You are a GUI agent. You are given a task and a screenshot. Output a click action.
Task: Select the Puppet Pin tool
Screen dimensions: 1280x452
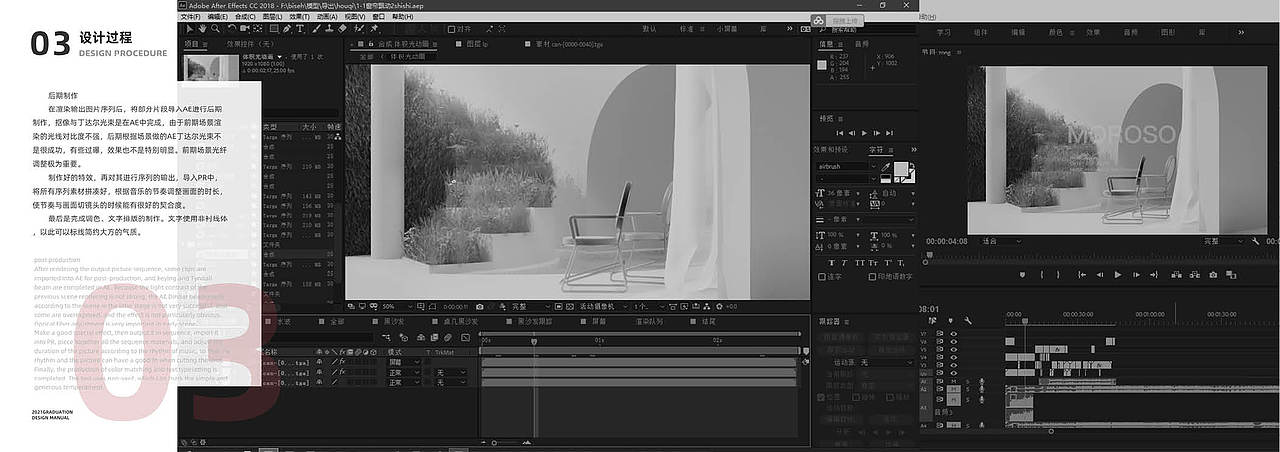click(x=373, y=29)
